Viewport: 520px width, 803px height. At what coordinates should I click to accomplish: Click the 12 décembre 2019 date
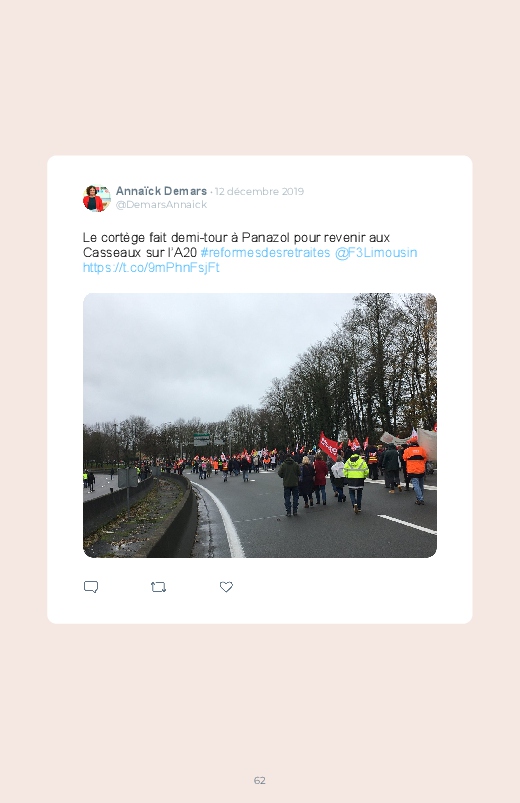pyautogui.click(x=259, y=192)
